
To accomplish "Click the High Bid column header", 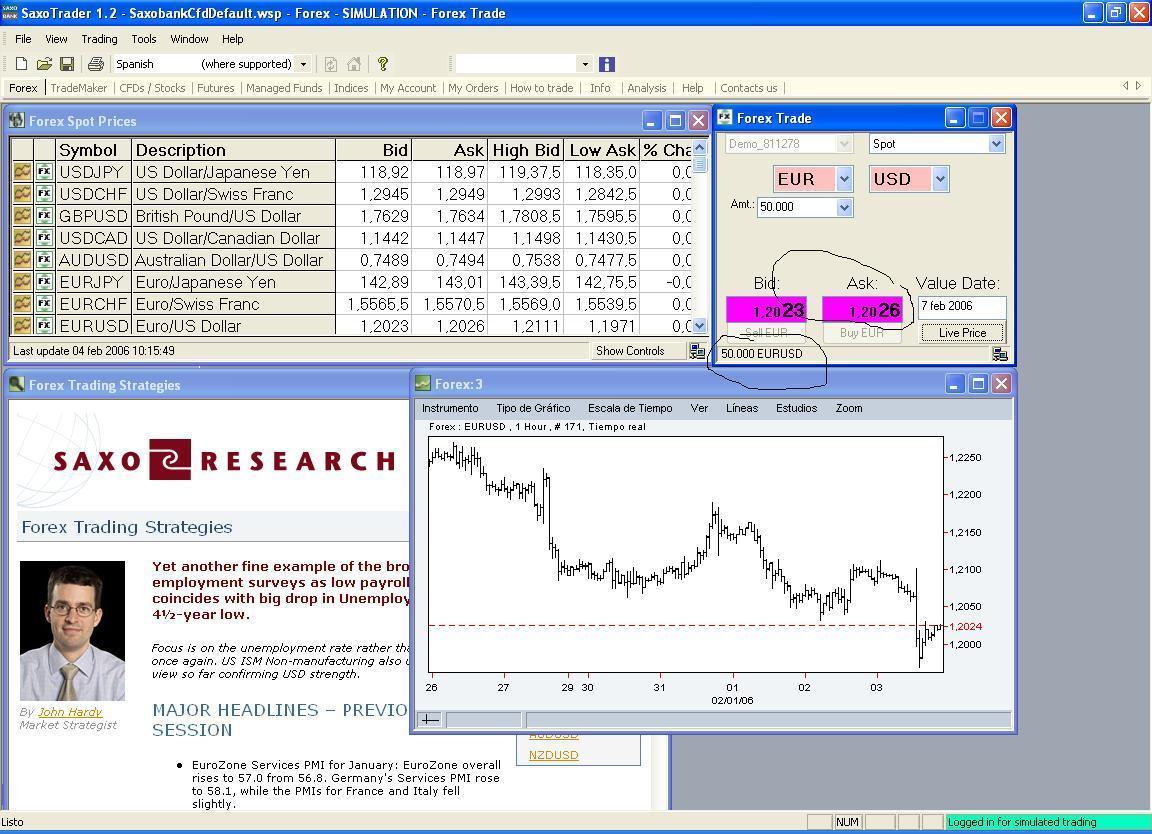I will tap(526, 150).
